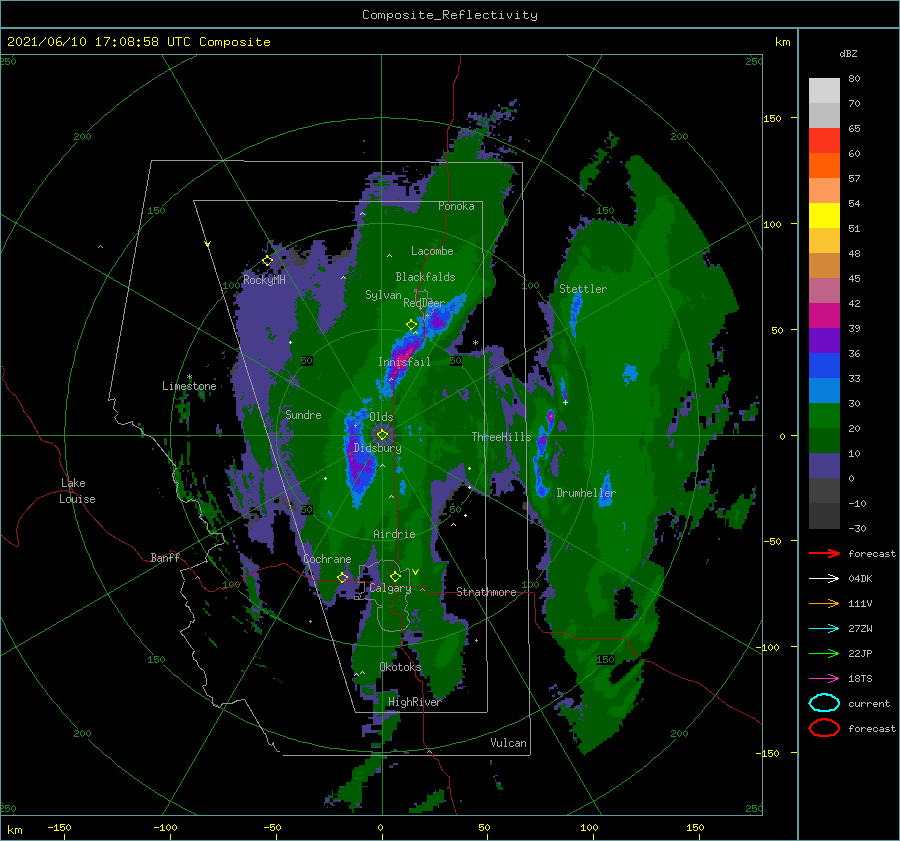Select the RockyMH label
Viewport: 900px width, 841px height.
pyautogui.click(x=264, y=280)
